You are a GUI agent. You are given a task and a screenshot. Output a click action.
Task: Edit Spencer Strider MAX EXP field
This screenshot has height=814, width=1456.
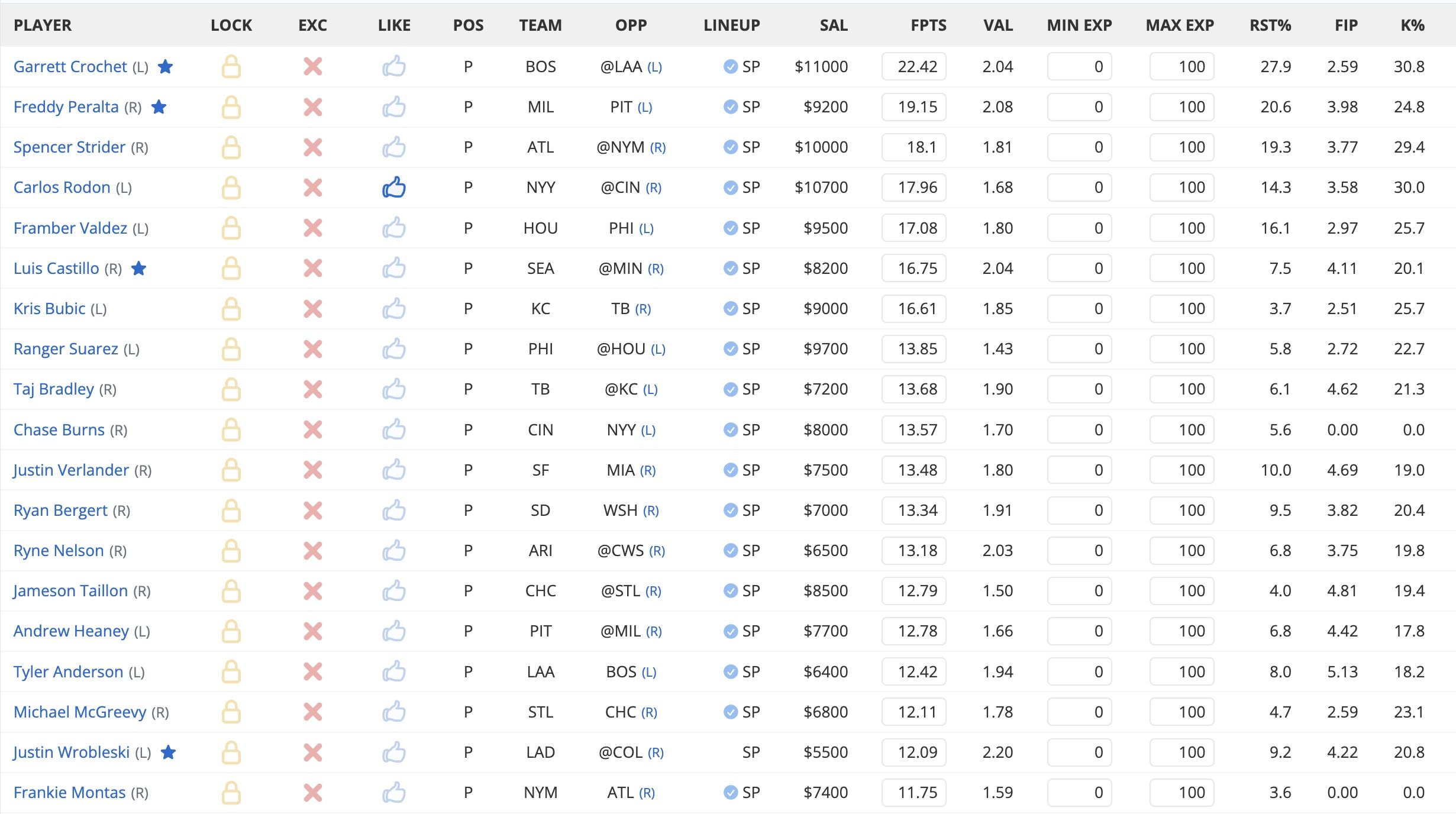(x=1181, y=147)
